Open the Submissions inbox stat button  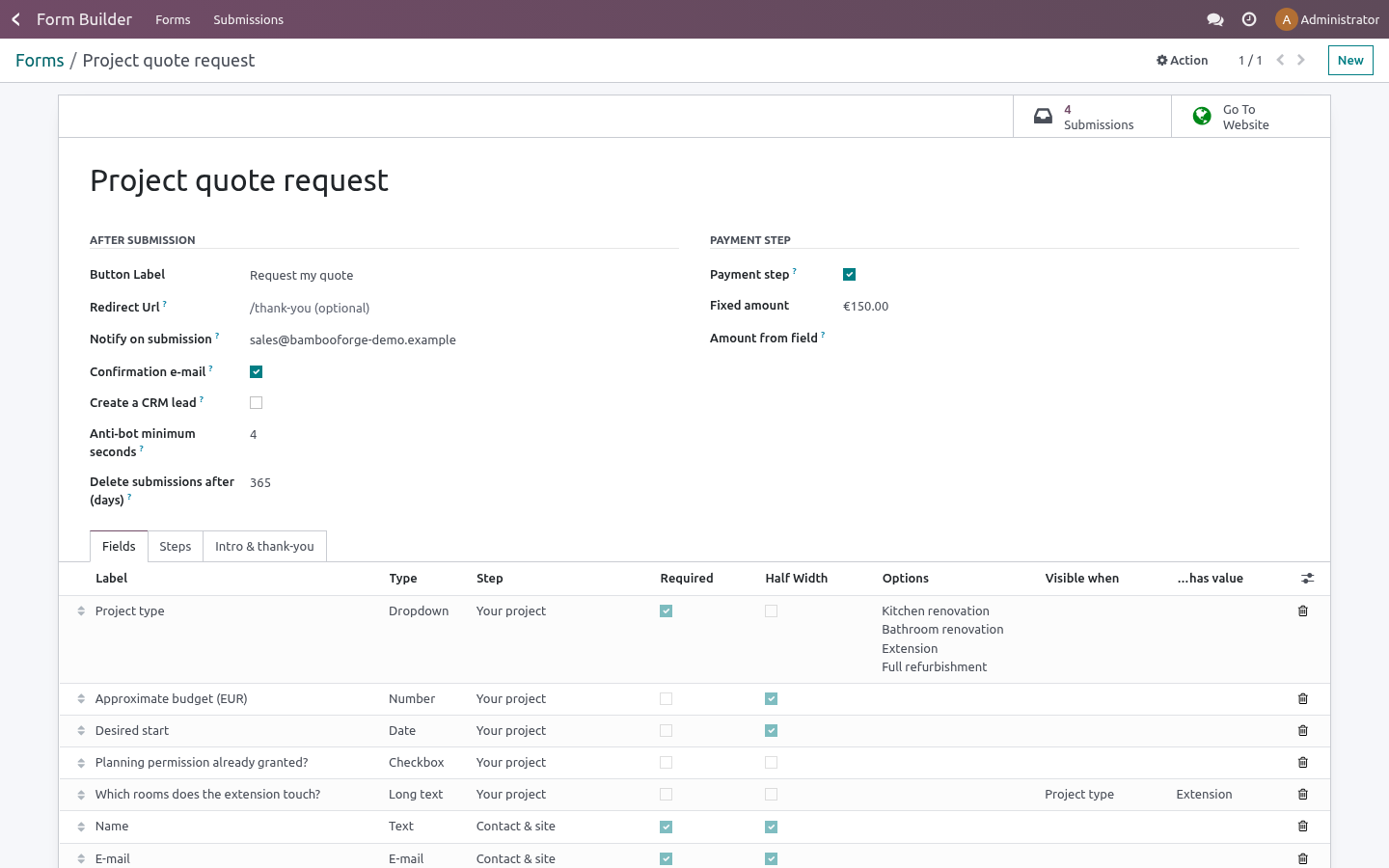pyautogui.click(x=1092, y=117)
